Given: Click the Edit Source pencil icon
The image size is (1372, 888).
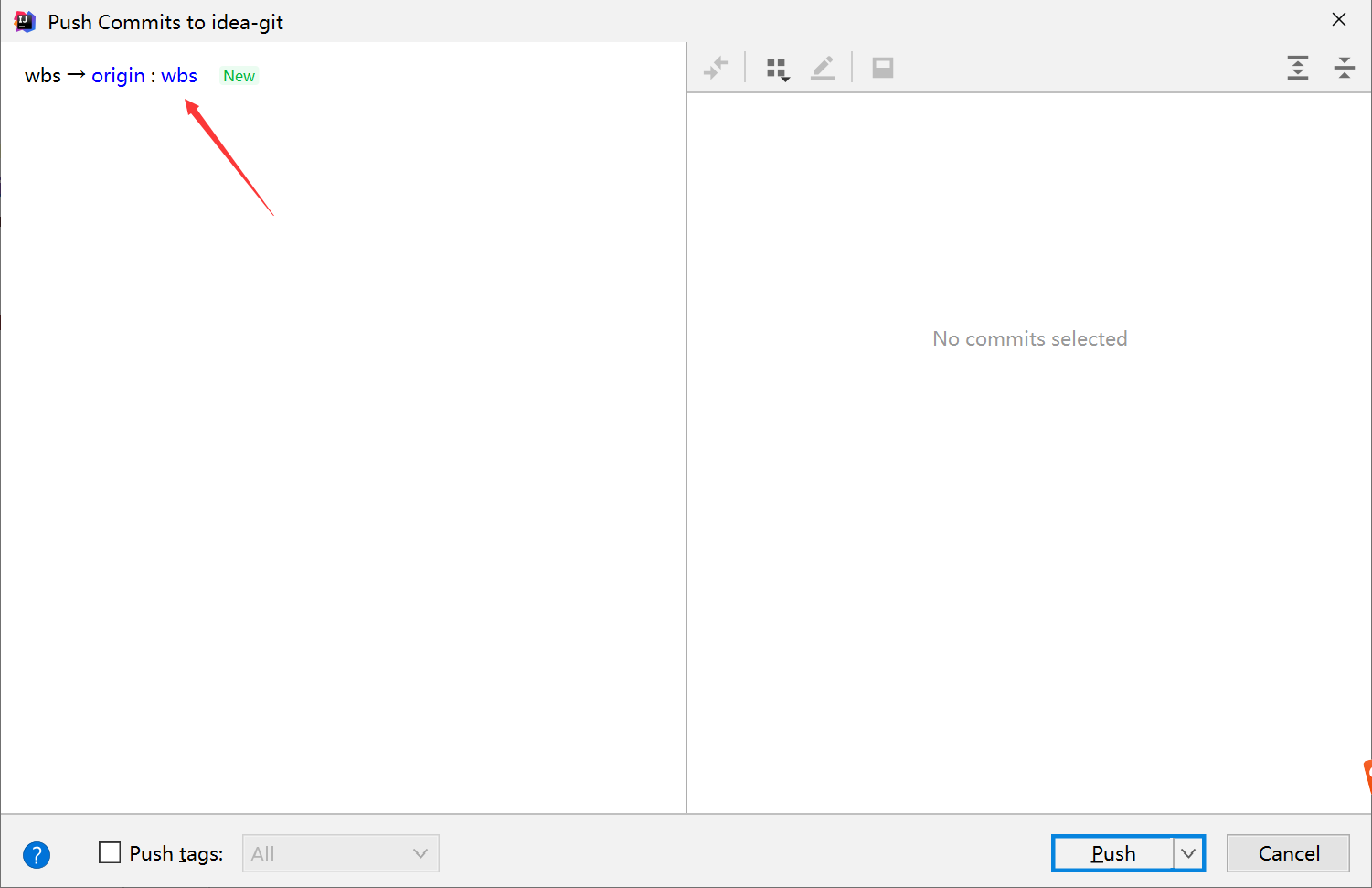Looking at the screenshot, I should 823,68.
